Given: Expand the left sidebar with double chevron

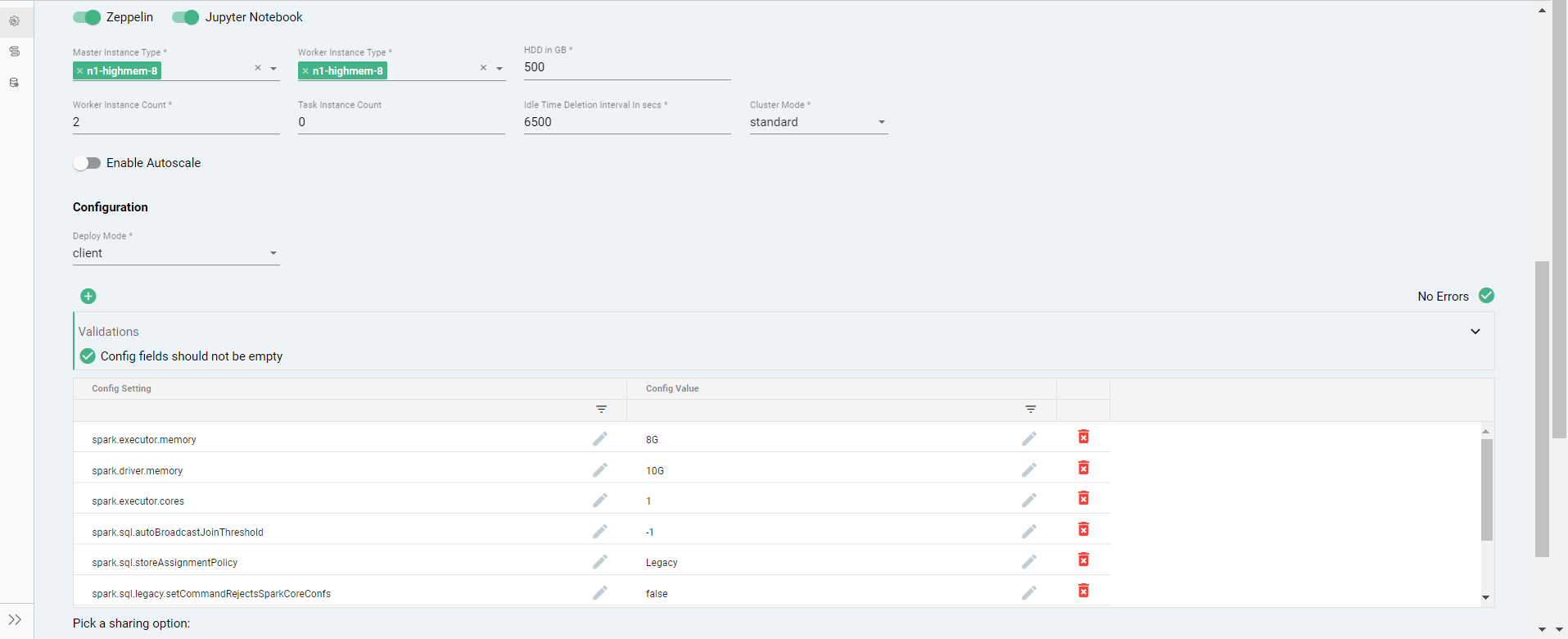Looking at the screenshot, I should [15, 619].
